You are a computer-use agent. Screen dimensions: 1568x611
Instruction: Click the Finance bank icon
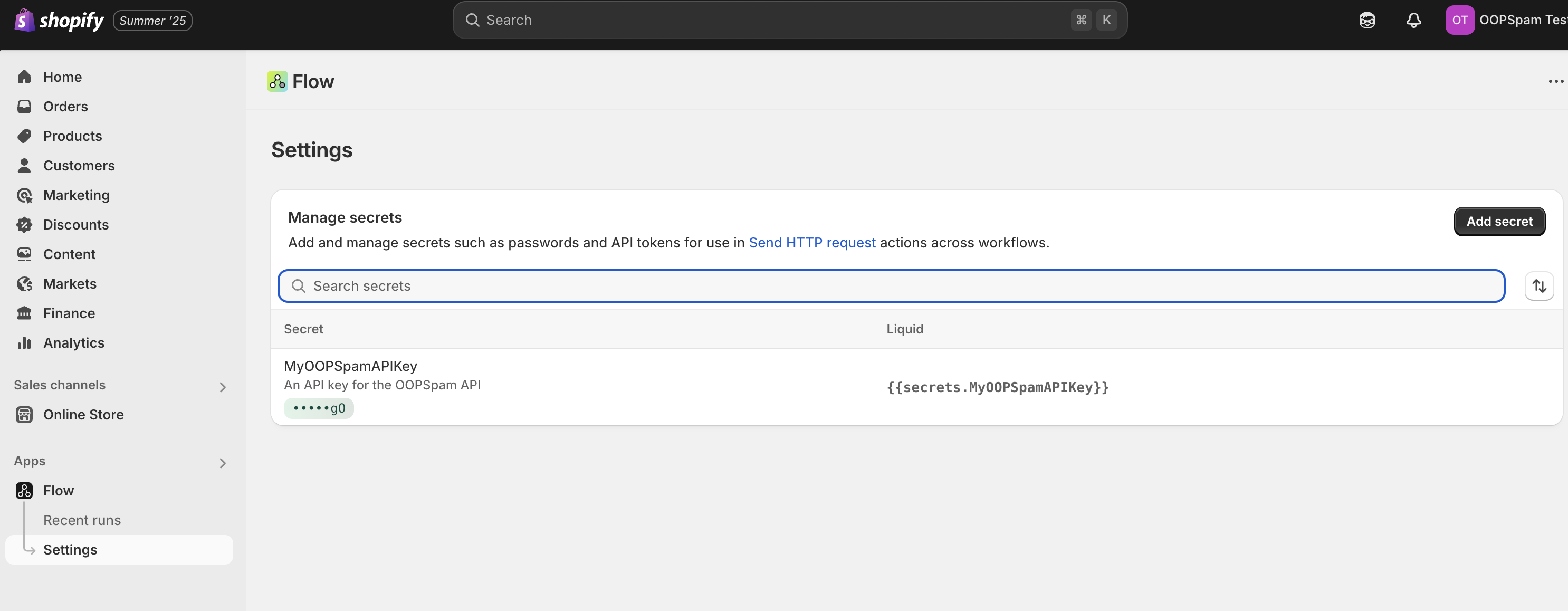point(24,313)
